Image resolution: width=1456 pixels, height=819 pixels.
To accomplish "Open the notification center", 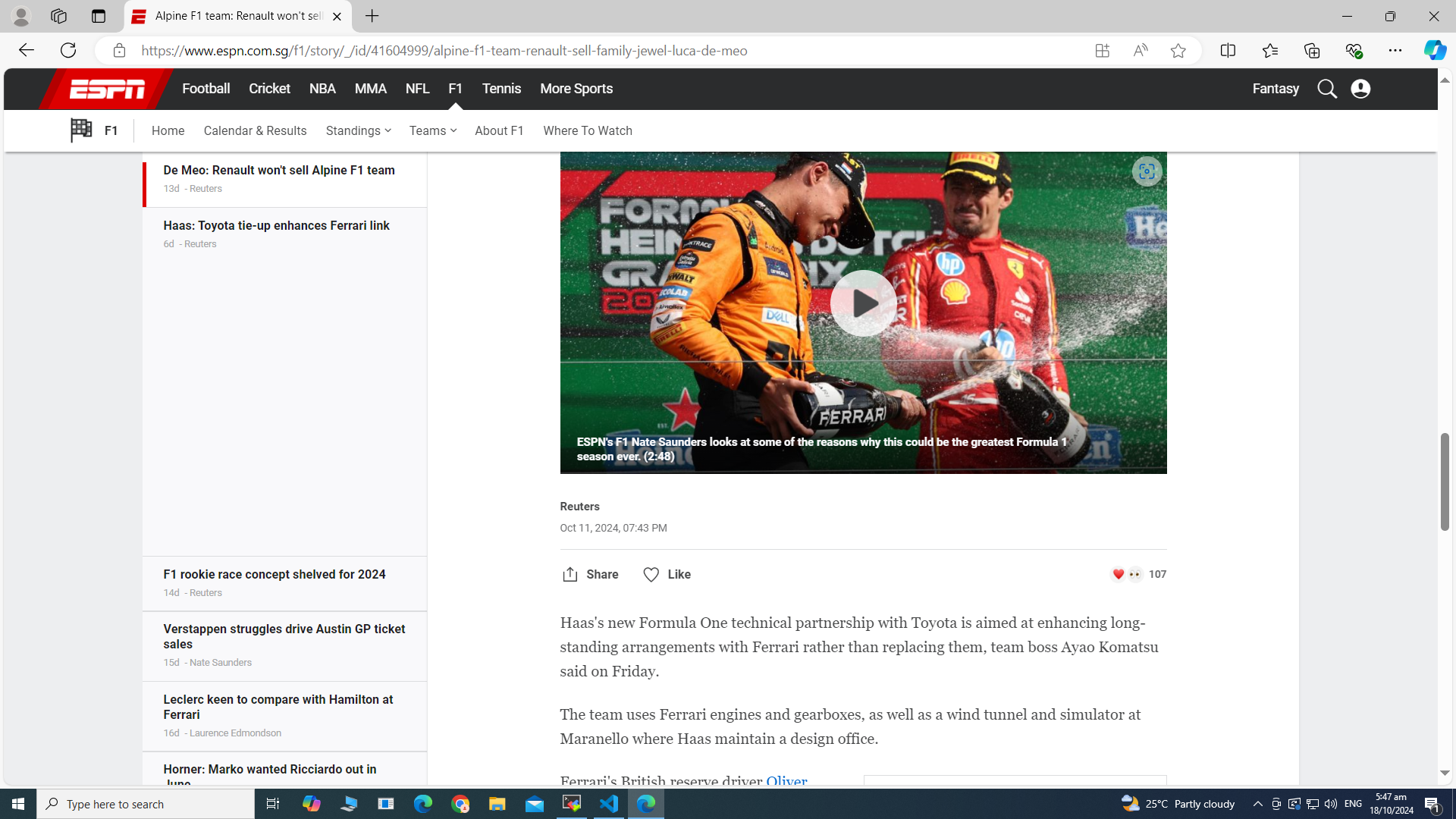I will (x=1432, y=804).
